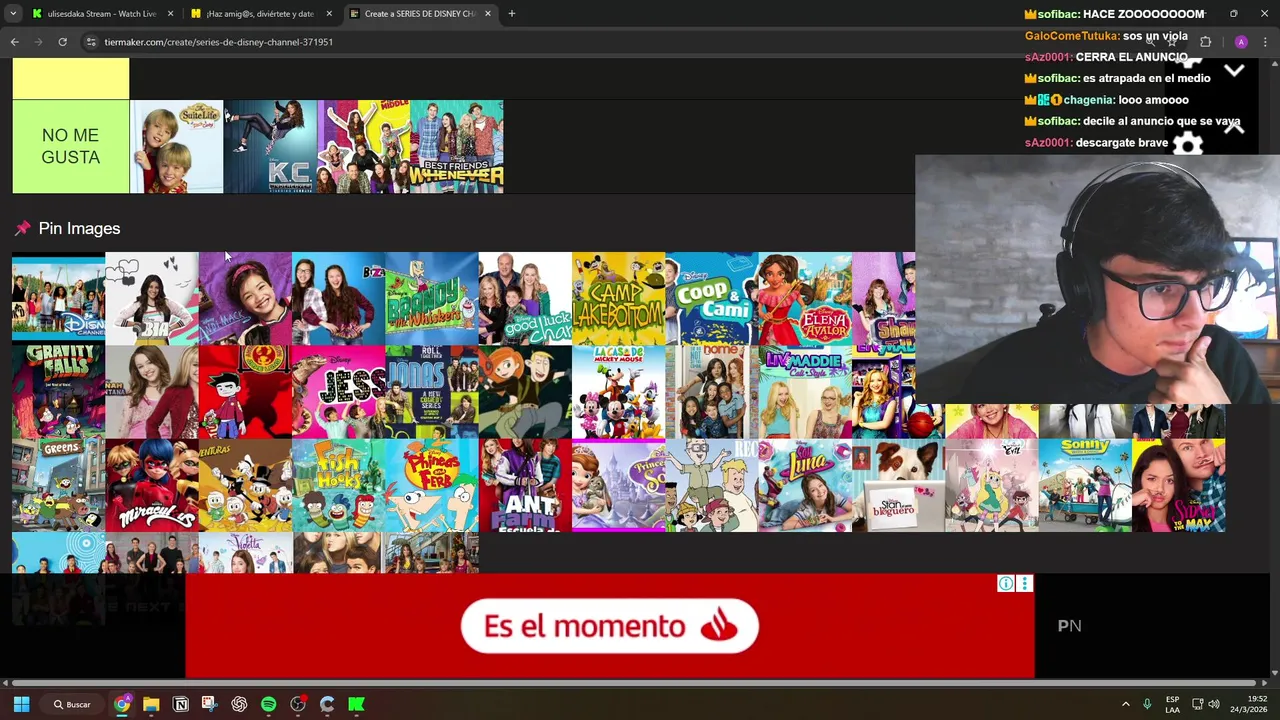
Task: Open the site information icon in address bar
Action: [91, 42]
